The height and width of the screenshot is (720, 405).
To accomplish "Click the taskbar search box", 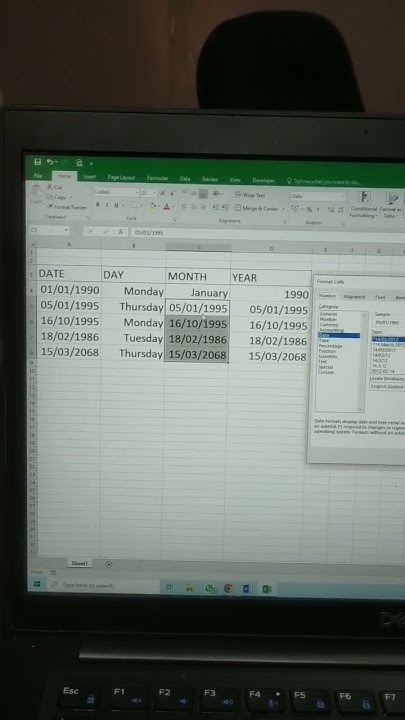I will point(103,585).
